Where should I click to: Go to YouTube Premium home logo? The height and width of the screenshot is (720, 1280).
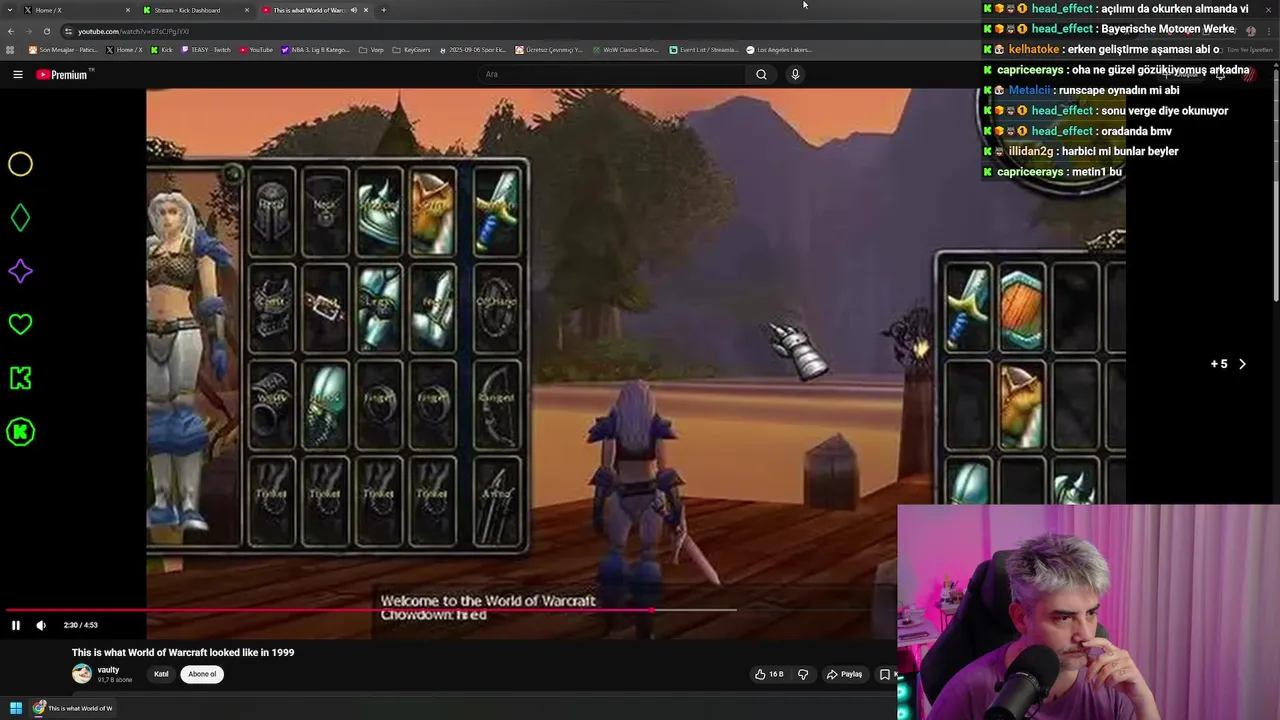tap(64, 74)
